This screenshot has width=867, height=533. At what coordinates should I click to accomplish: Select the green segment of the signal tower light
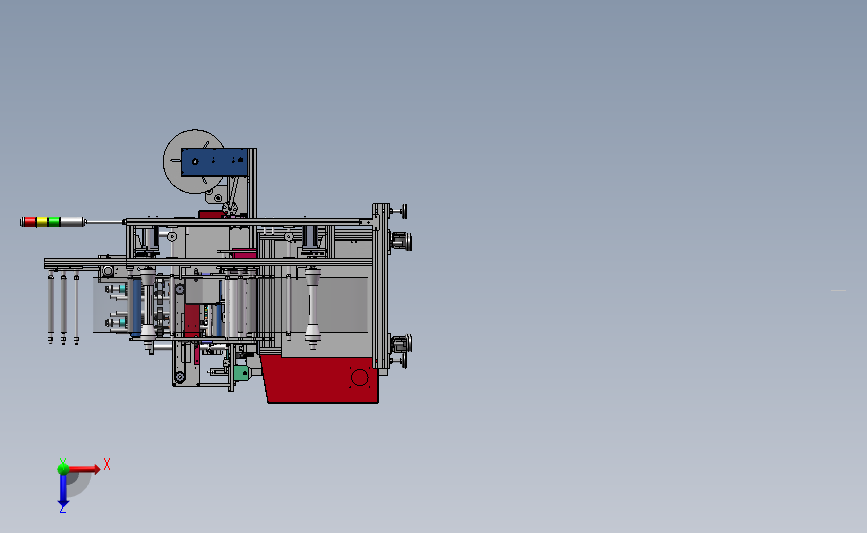pyautogui.click(x=54, y=222)
